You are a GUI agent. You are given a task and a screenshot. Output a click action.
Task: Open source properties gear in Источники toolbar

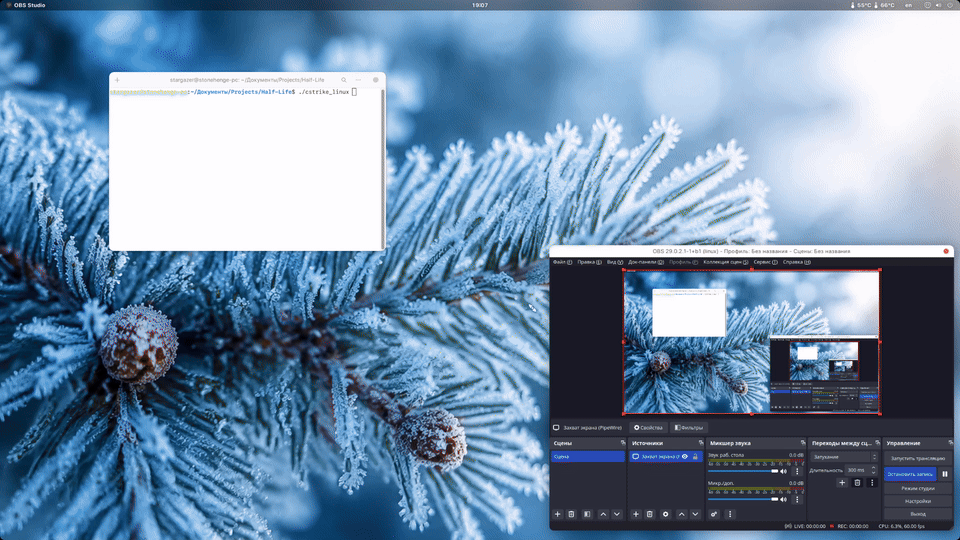pos(666,514)
